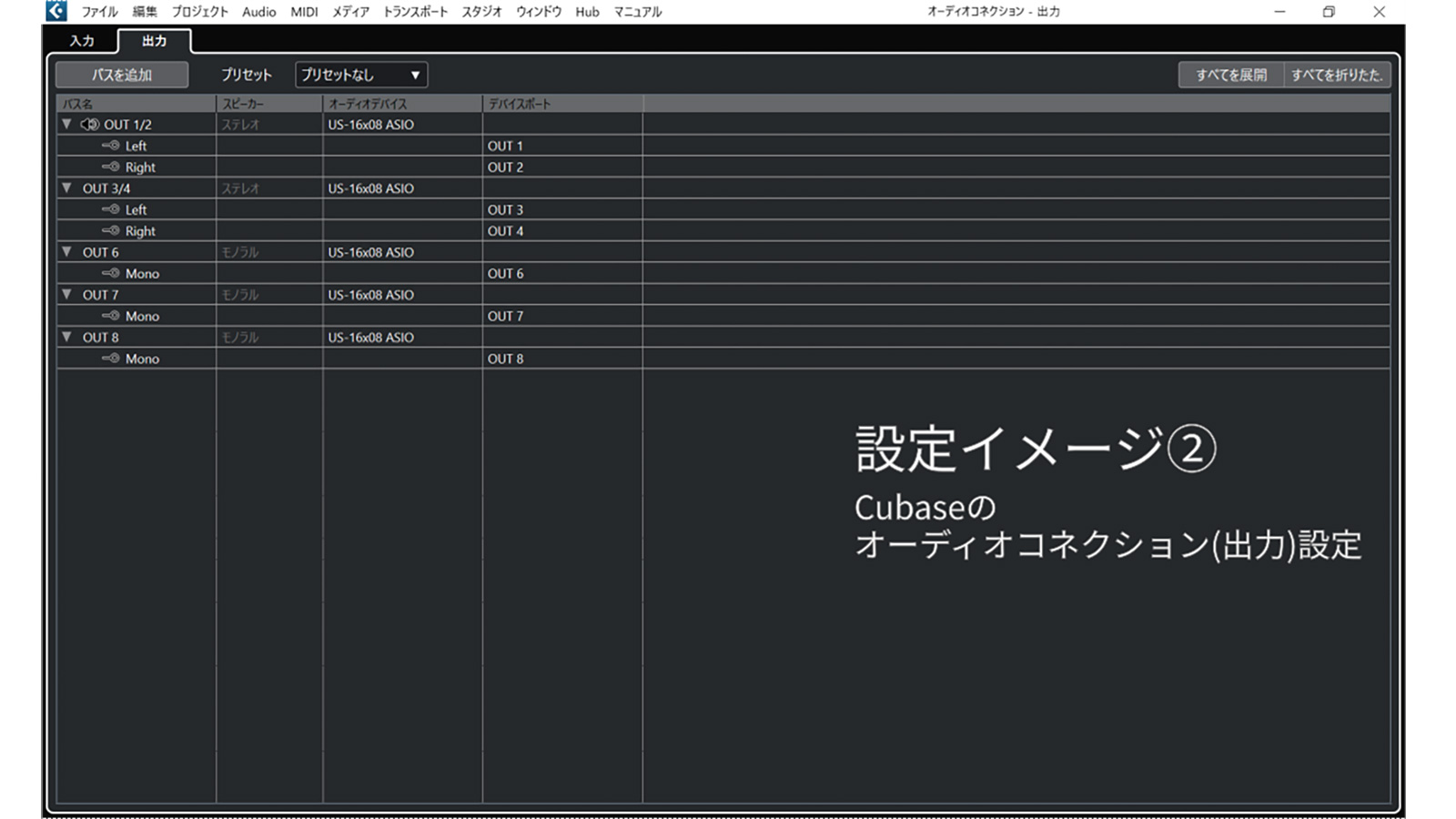Click the すべてを展開 button
This screenshot has height=819, width=1456.
click(1231, 75)
